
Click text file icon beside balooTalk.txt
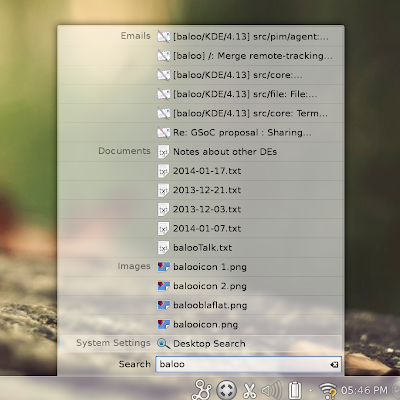coord(163,248)
